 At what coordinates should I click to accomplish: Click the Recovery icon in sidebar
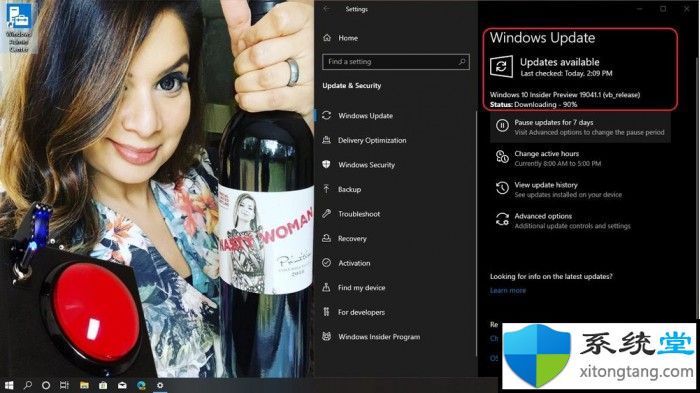(x=327, y=238)
